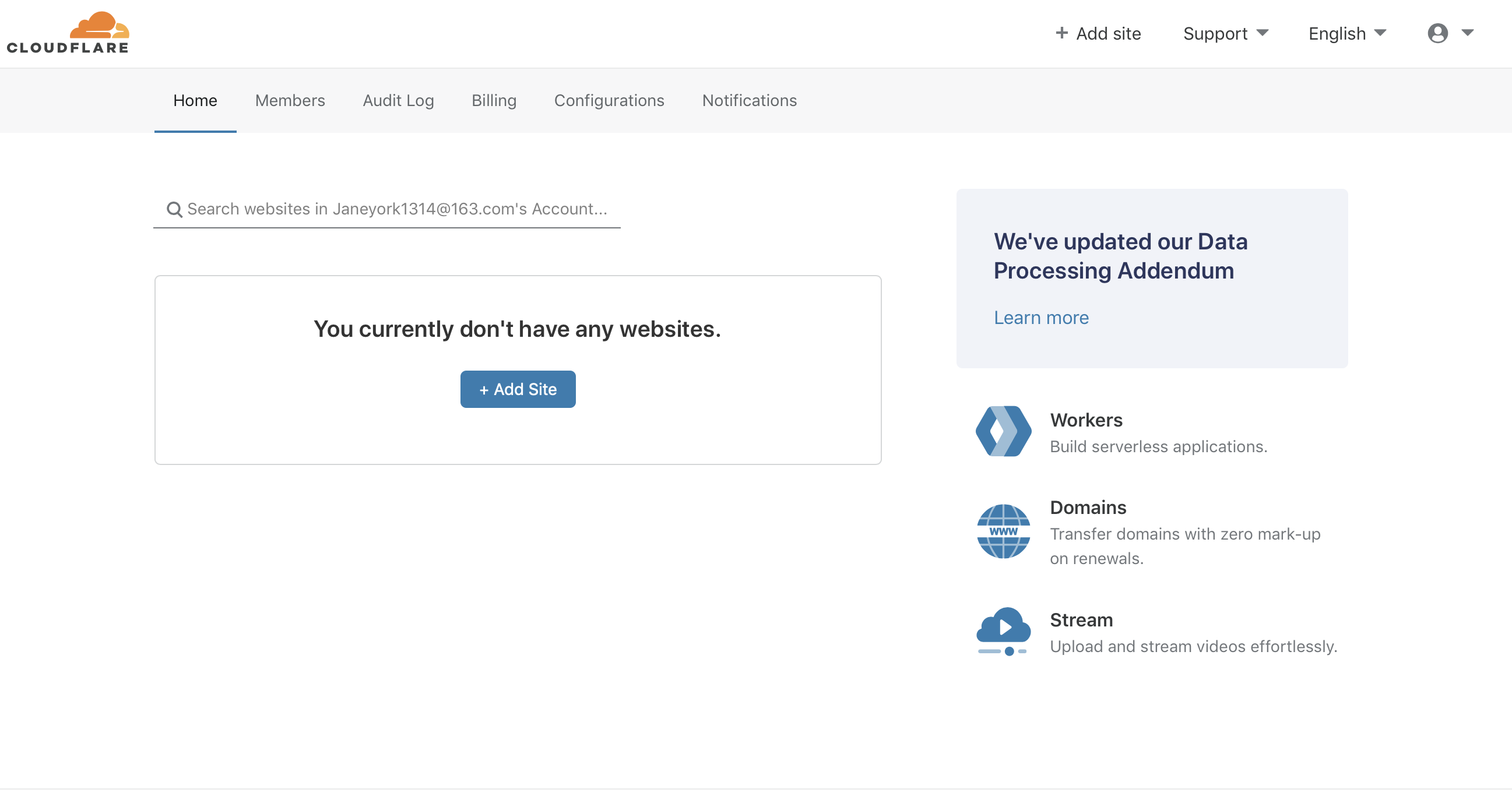The image size is (1512, 796).
Task: Switch to the Members tab
Action: [290, 100]
